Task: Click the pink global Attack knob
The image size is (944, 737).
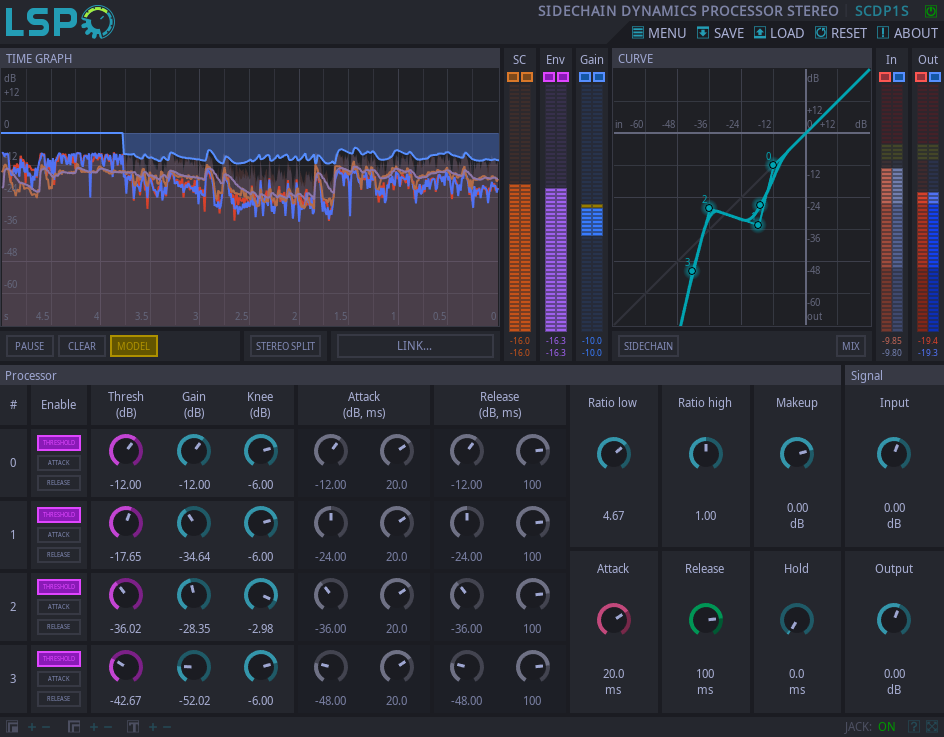Action: pos(613,620)
